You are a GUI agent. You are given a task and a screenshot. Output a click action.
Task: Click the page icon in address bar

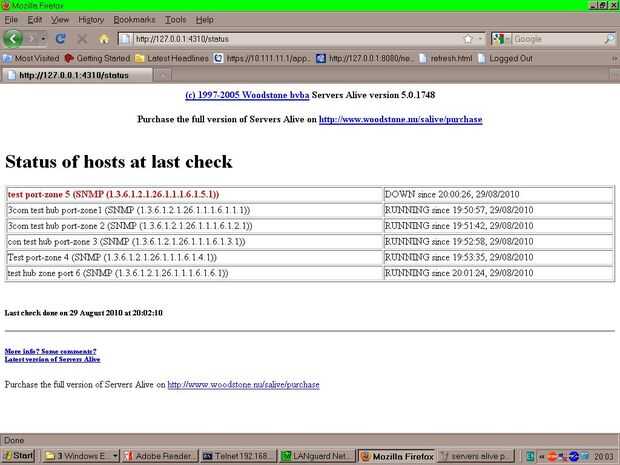point(125,39)
